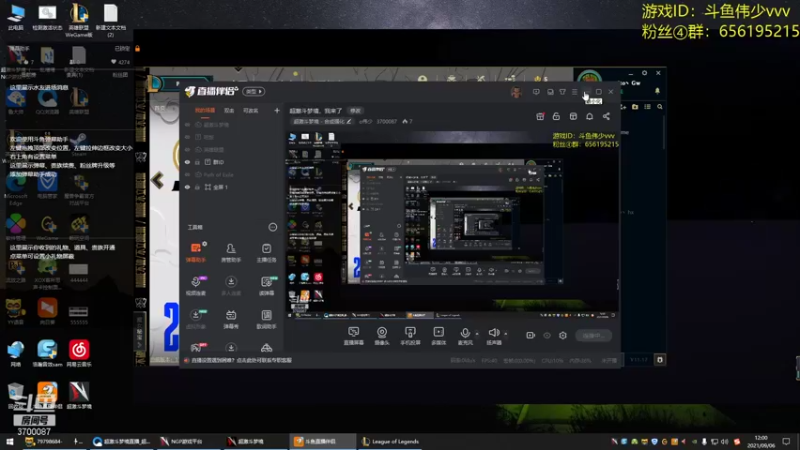Click the streamer avatar in title bar
Screen dimensions: 800x450
(516, 92)
